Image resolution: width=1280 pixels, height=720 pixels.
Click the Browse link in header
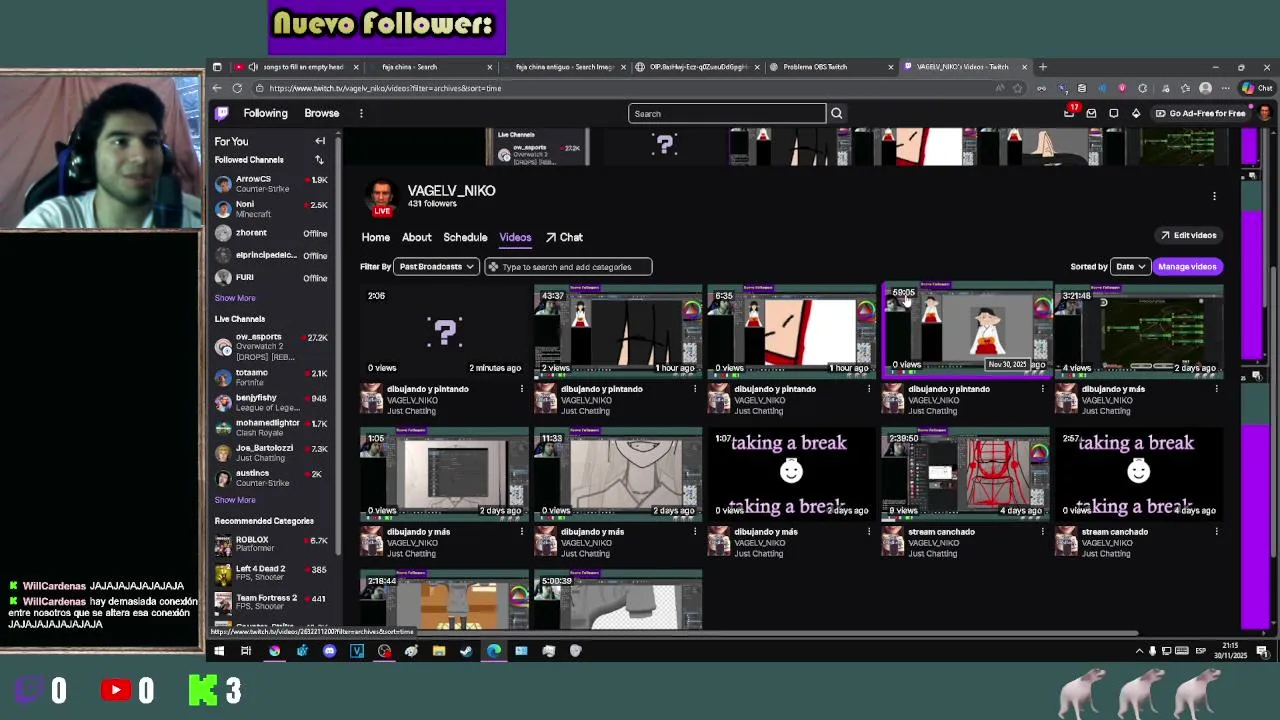[x=322, y=113]
